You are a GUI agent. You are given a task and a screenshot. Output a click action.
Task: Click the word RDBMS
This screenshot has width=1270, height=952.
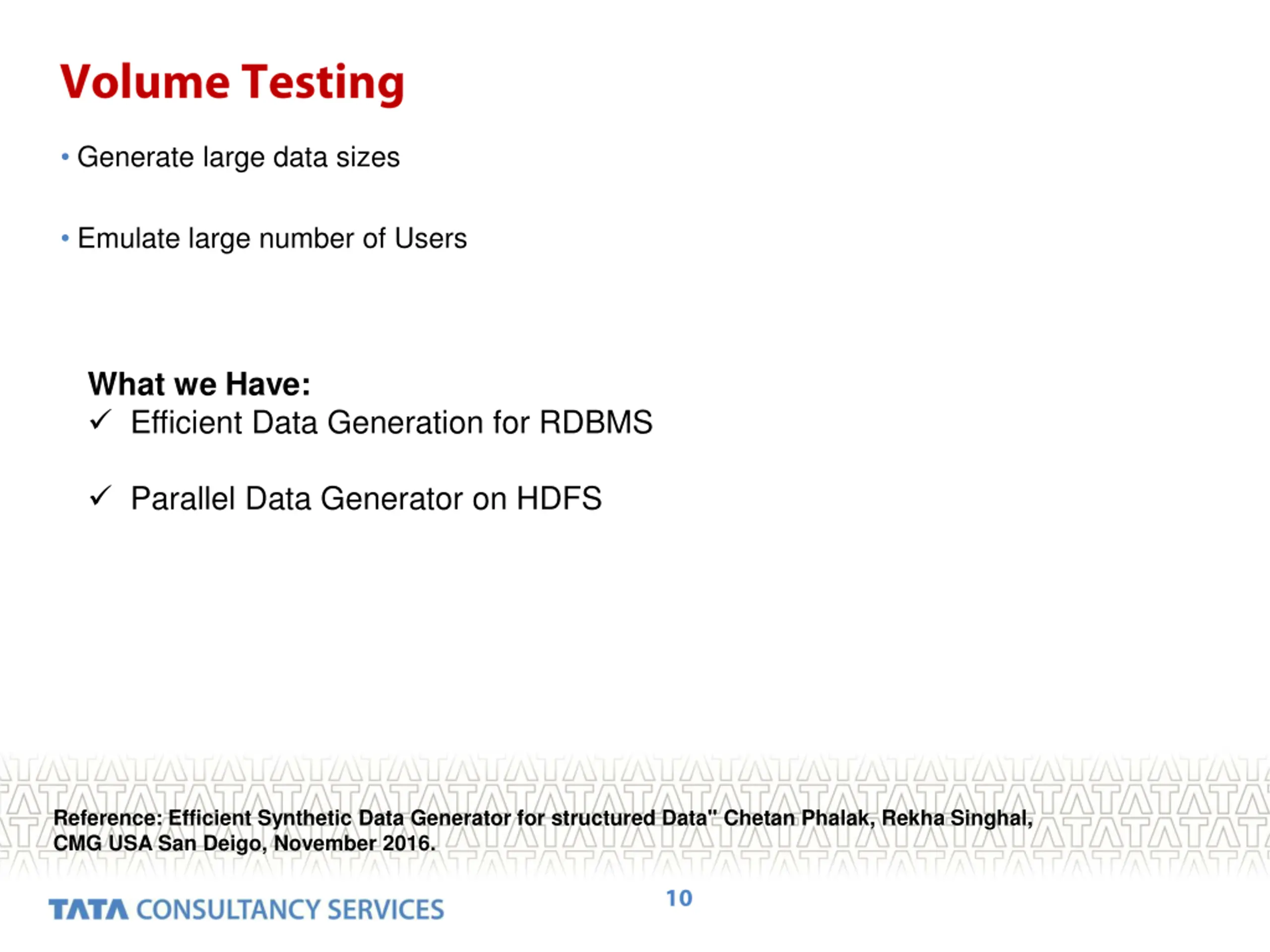click(596, 423)
